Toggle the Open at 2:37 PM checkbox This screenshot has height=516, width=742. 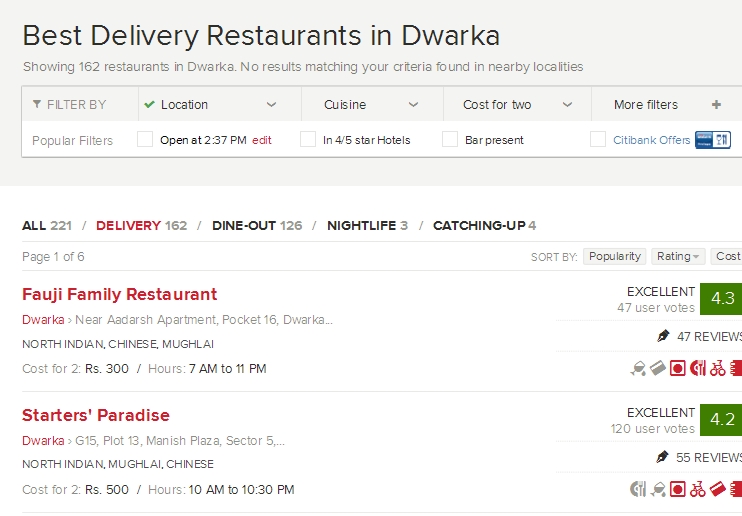tap(145, 140)
